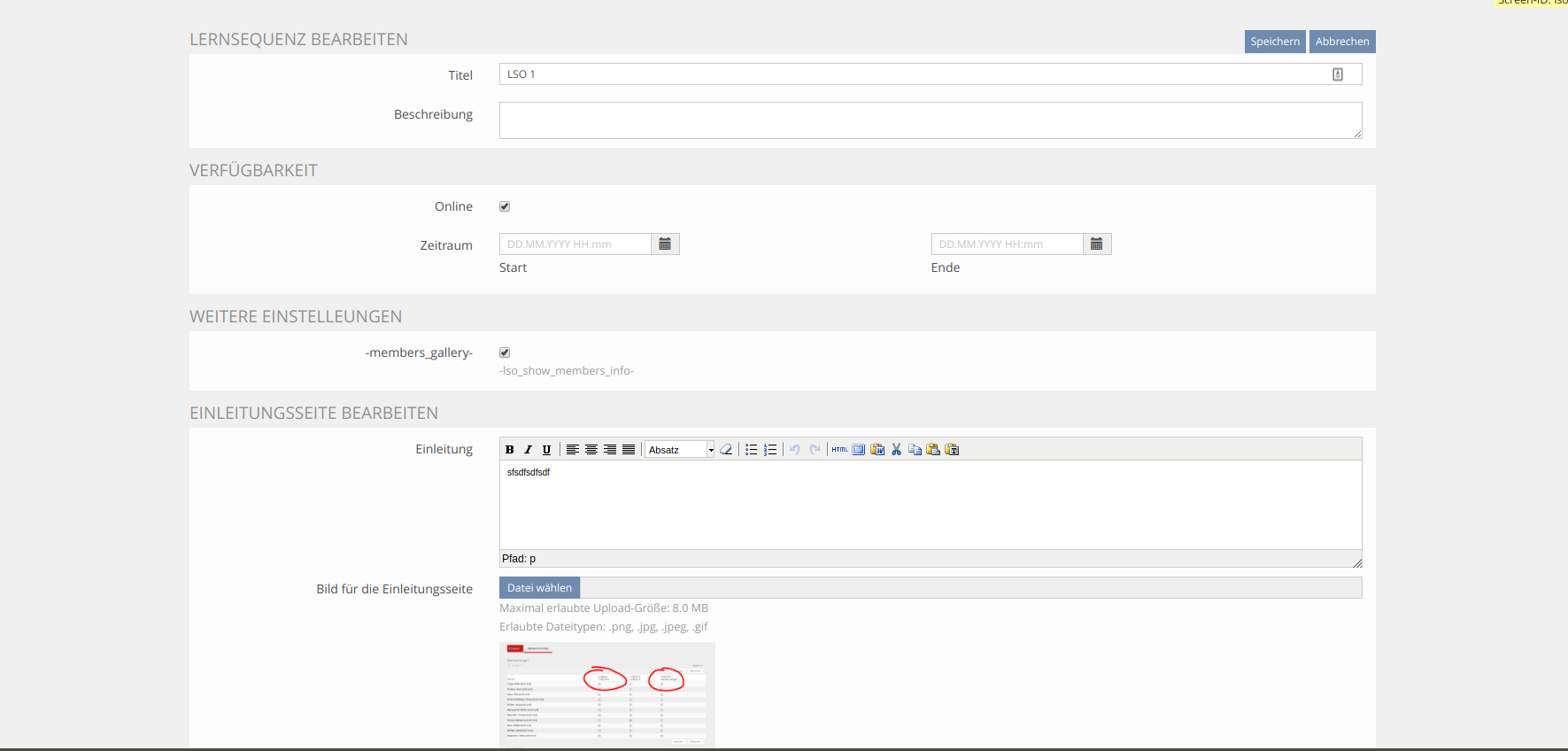This screenshot has height=751, width=1568.
Task: Focus the Titel input field
Action: tap(931, 74)
